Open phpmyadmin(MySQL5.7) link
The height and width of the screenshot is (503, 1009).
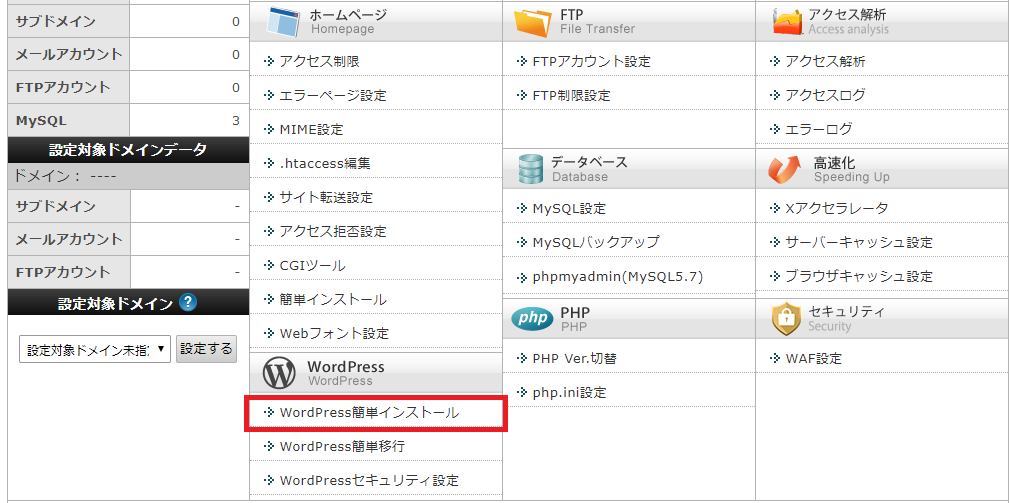(617, 276)
